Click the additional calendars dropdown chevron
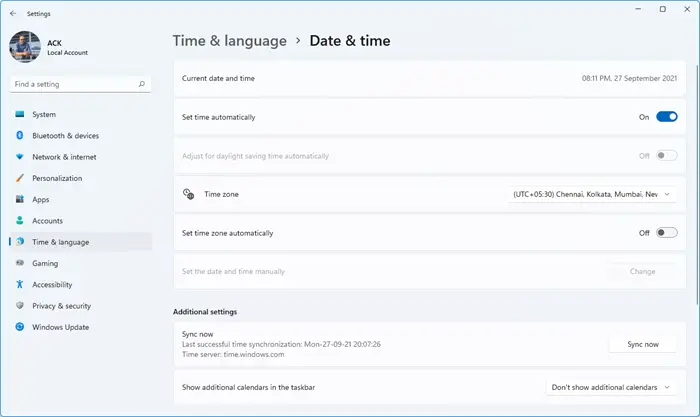Viewport: 700px width, 417px height. coord(667,387)
